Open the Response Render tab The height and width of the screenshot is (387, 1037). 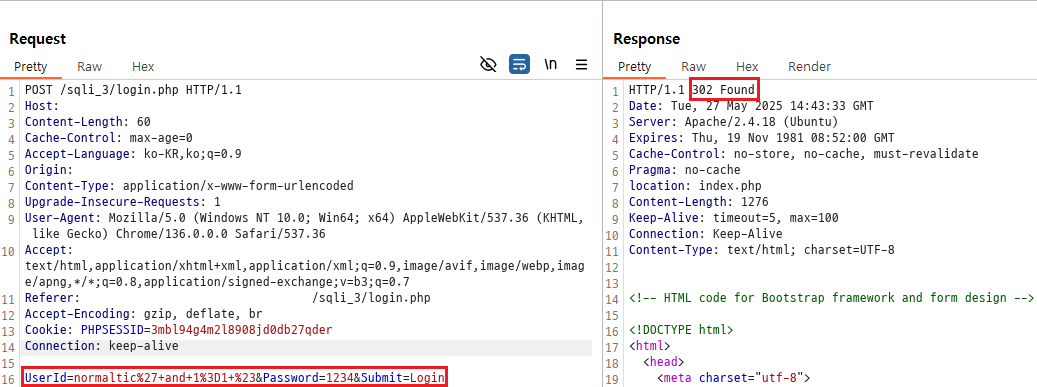pyautogui.click(x=809, y=66)
